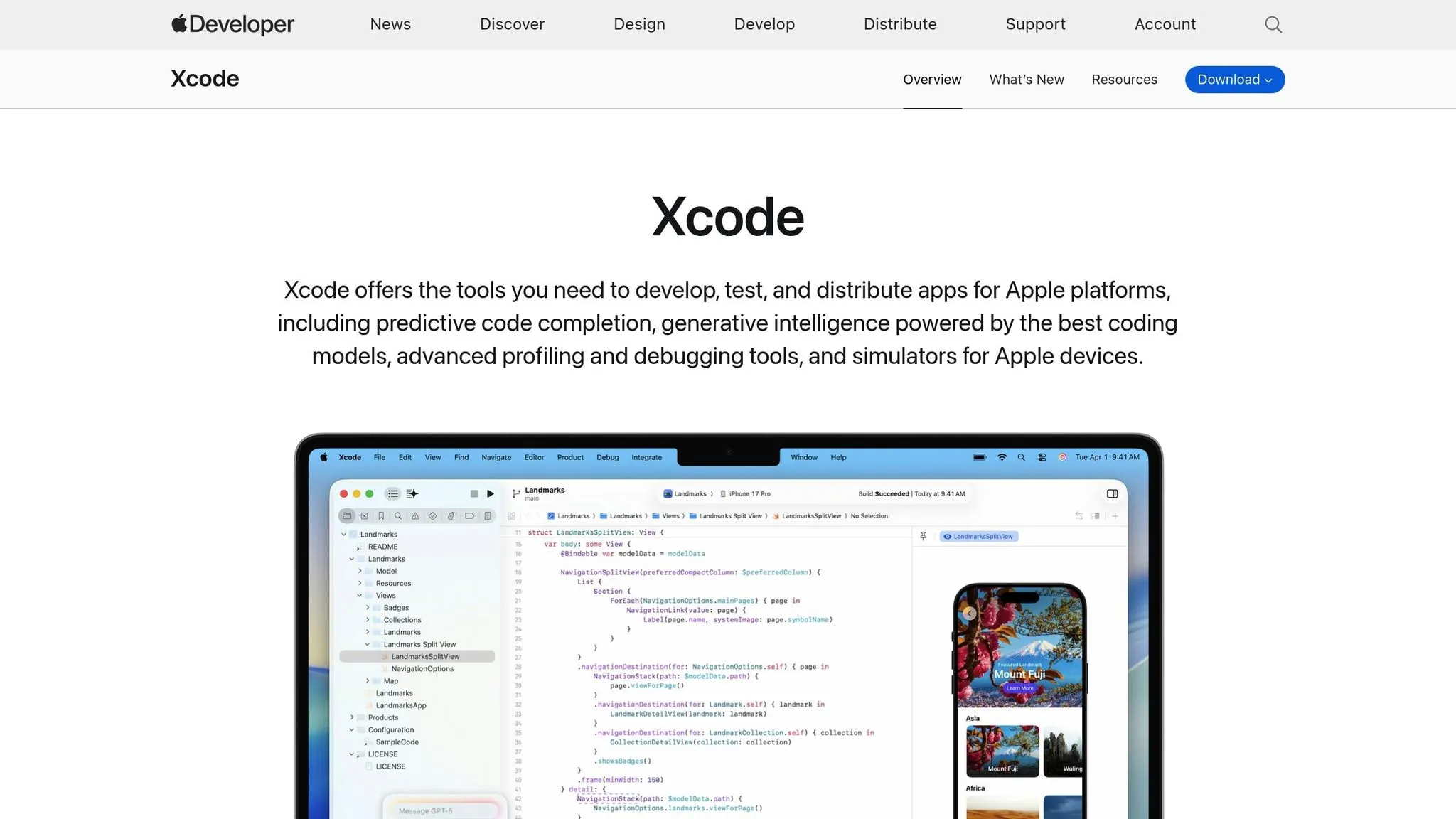The height and width of the screenshot is (819, 1456).
Task: Pin the preview with the pin icon
Action: click(x=922, y=536)
